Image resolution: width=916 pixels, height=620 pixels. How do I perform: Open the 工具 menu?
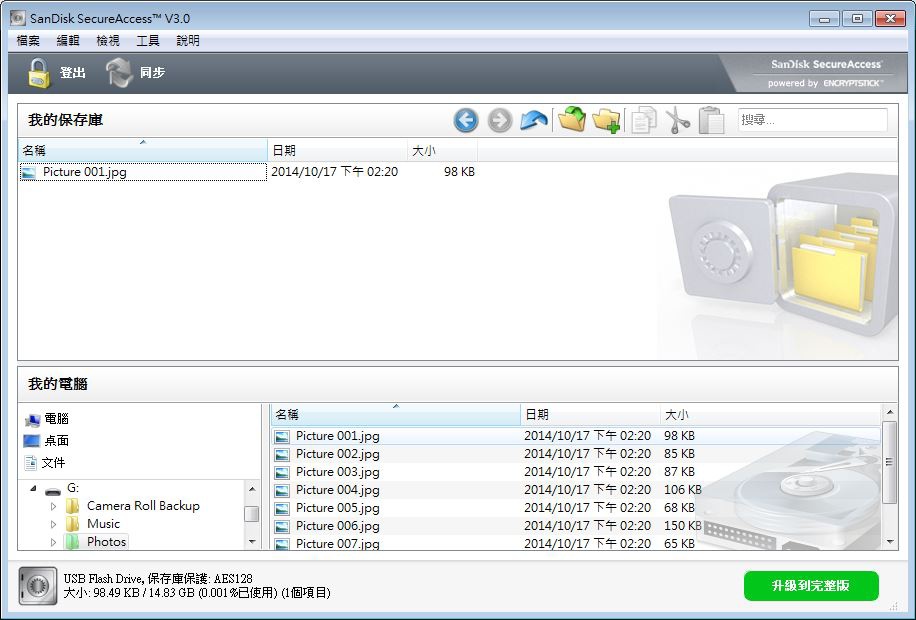148,40
